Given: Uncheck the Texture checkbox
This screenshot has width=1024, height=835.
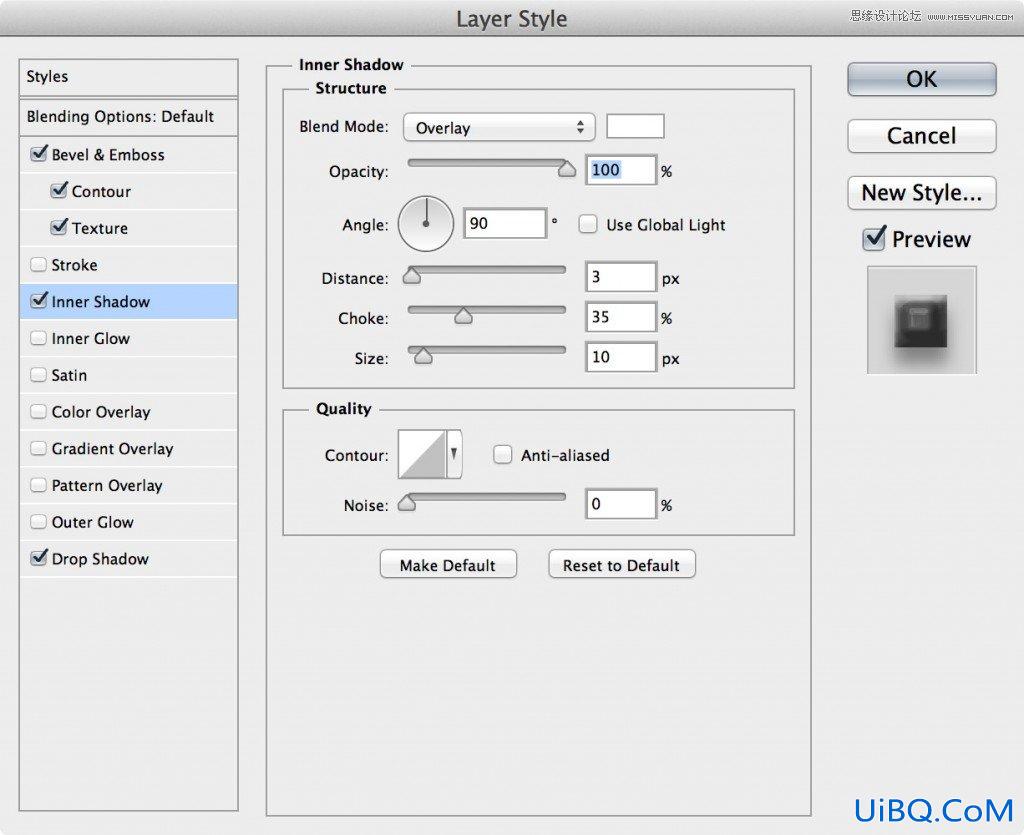Looking at the screenshot, I should click(59, 227).
